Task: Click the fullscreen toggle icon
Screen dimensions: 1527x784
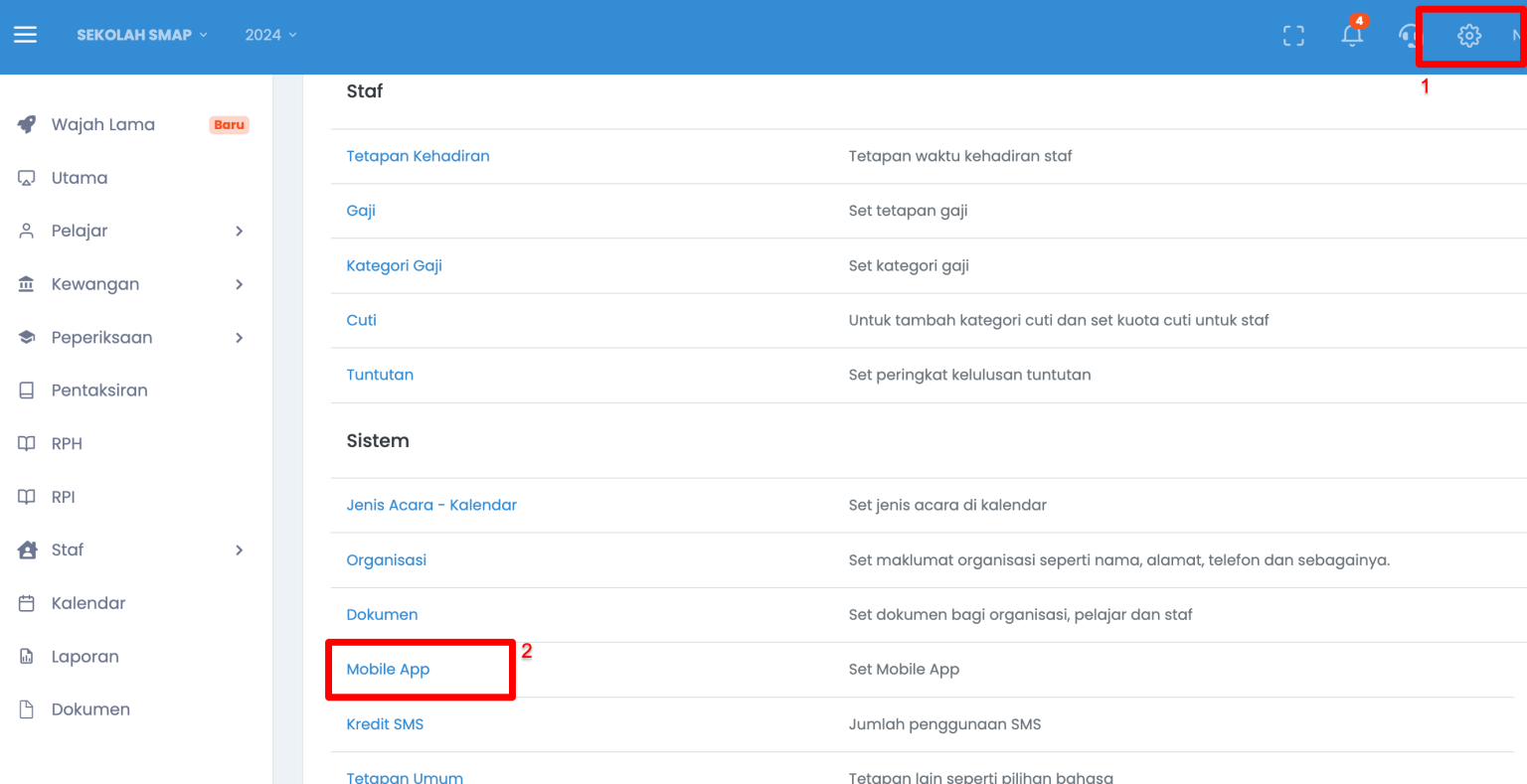Action: [1293, 36]
